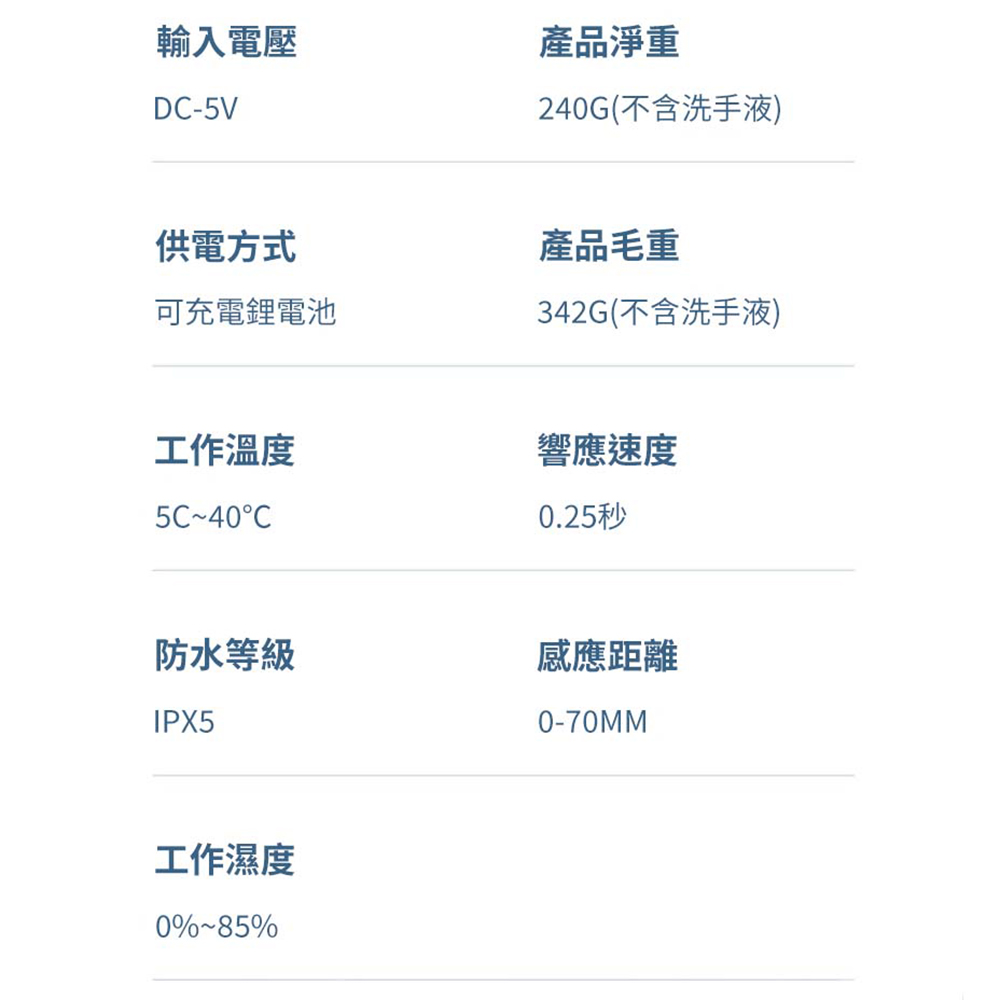1000x1000 pixels.
Task: Click the 工作溫度 heading
Action: pos(225,451)
